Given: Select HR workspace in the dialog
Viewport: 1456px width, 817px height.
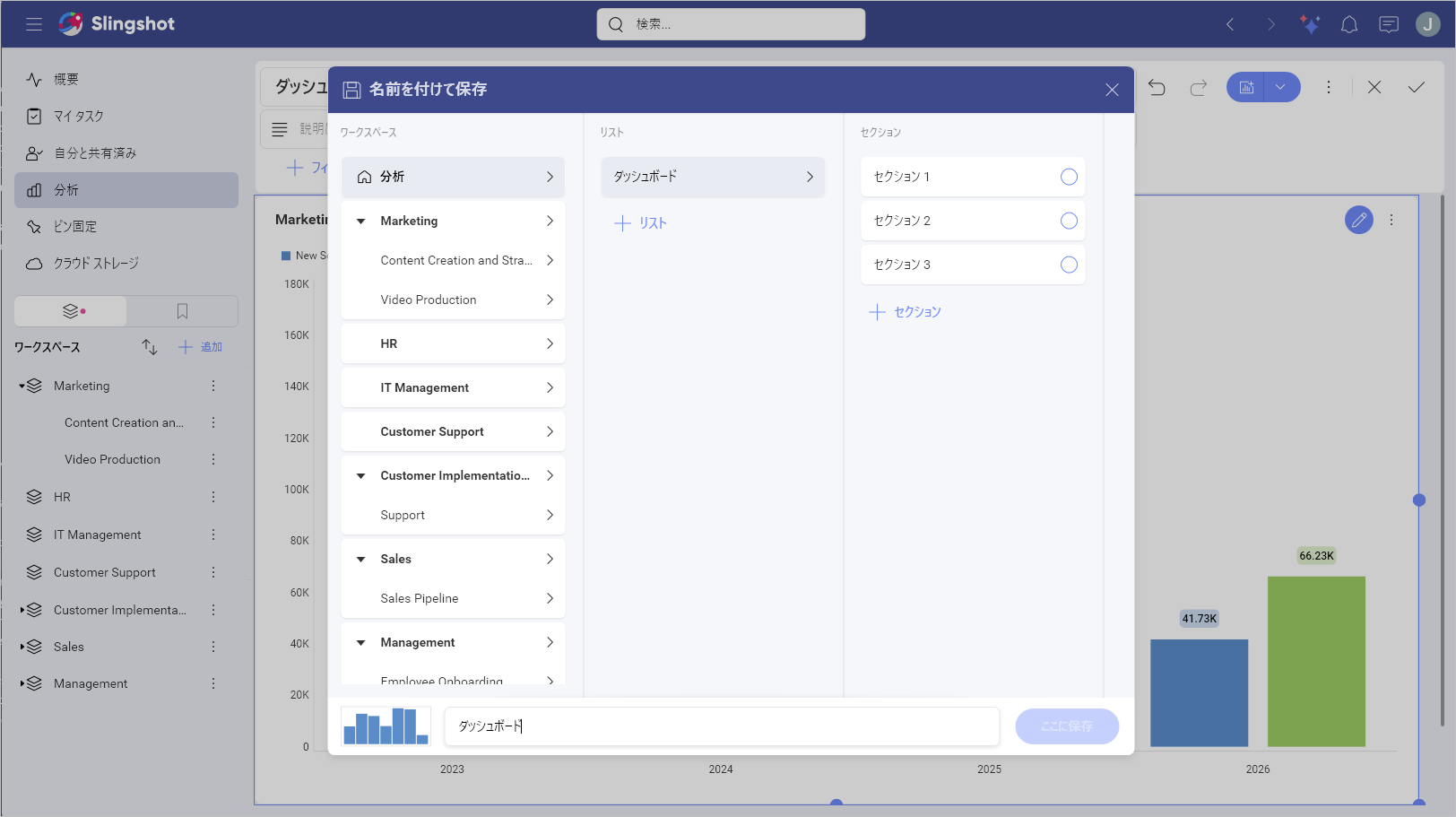Looking at the screenshot, I should coord(453,343).
